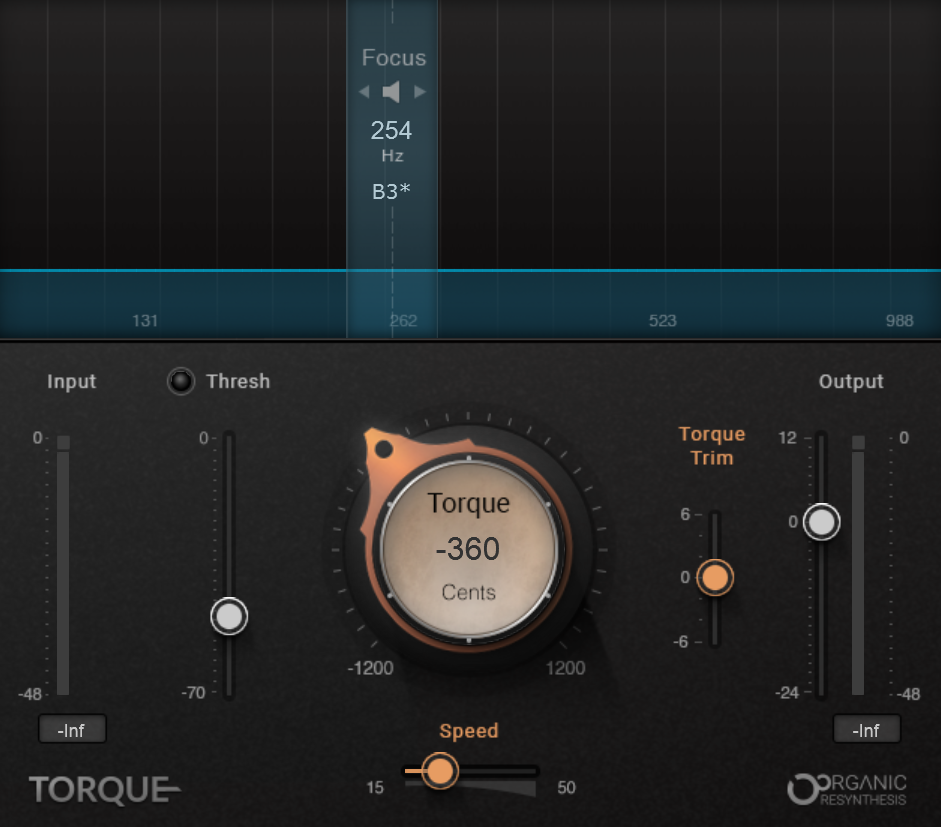Click the 262 frequency marker

(x=403, y=320)
